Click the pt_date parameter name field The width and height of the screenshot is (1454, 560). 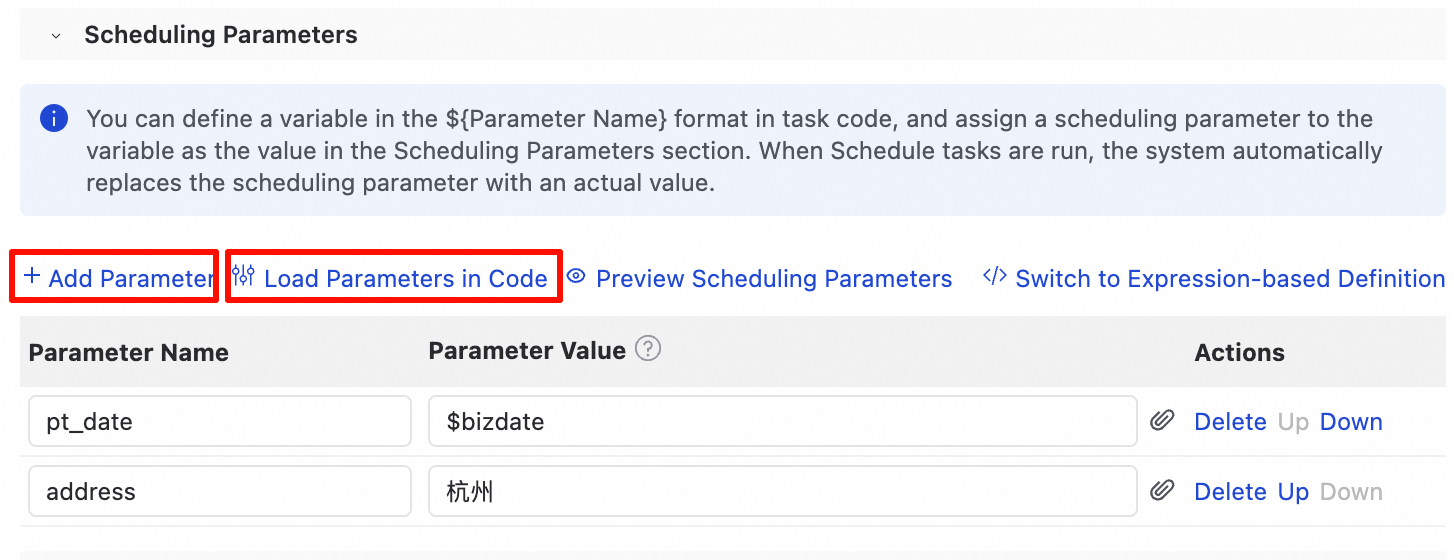point(220,421)
